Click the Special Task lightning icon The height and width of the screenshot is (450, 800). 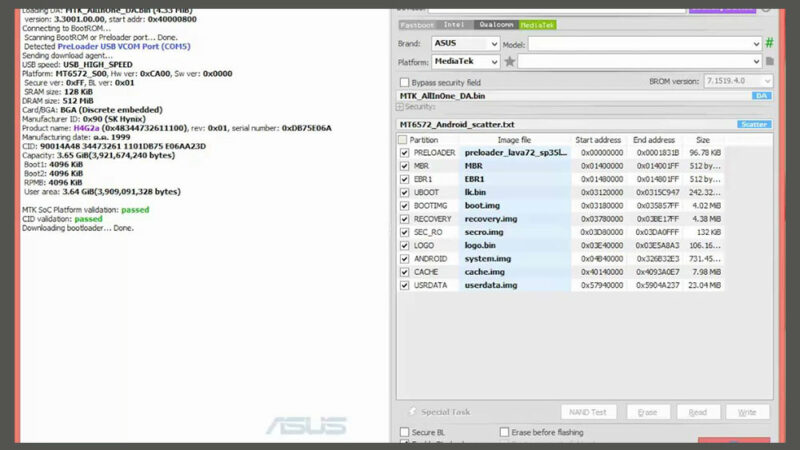(412, 411)
